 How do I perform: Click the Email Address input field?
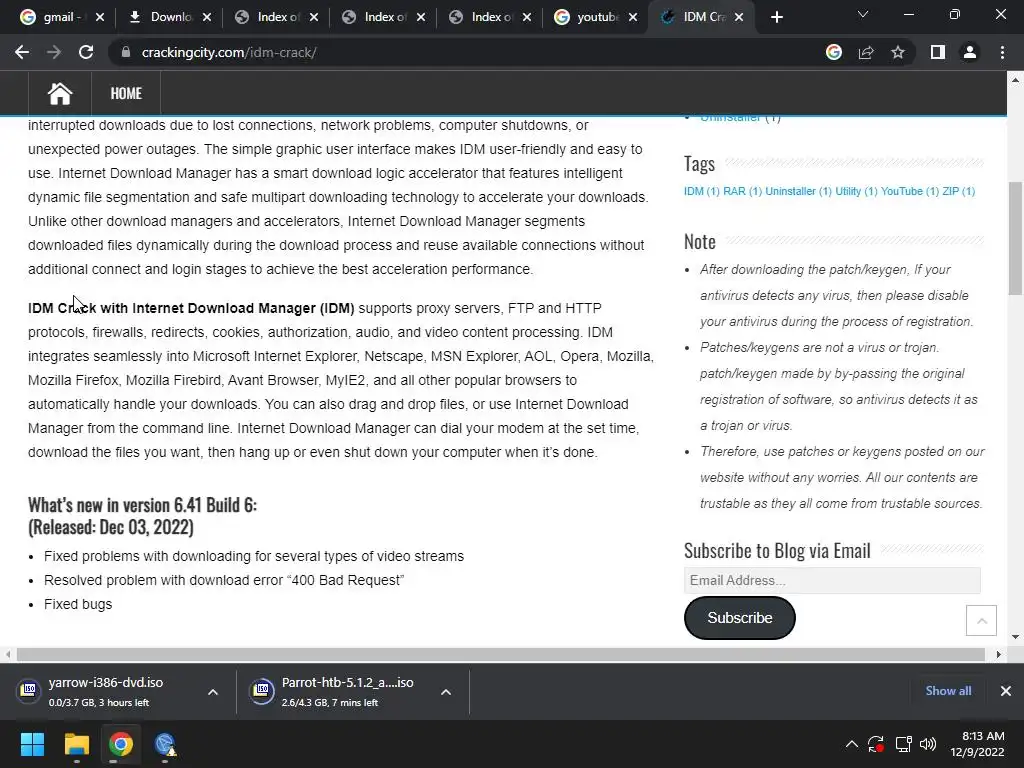coord(832,580)
